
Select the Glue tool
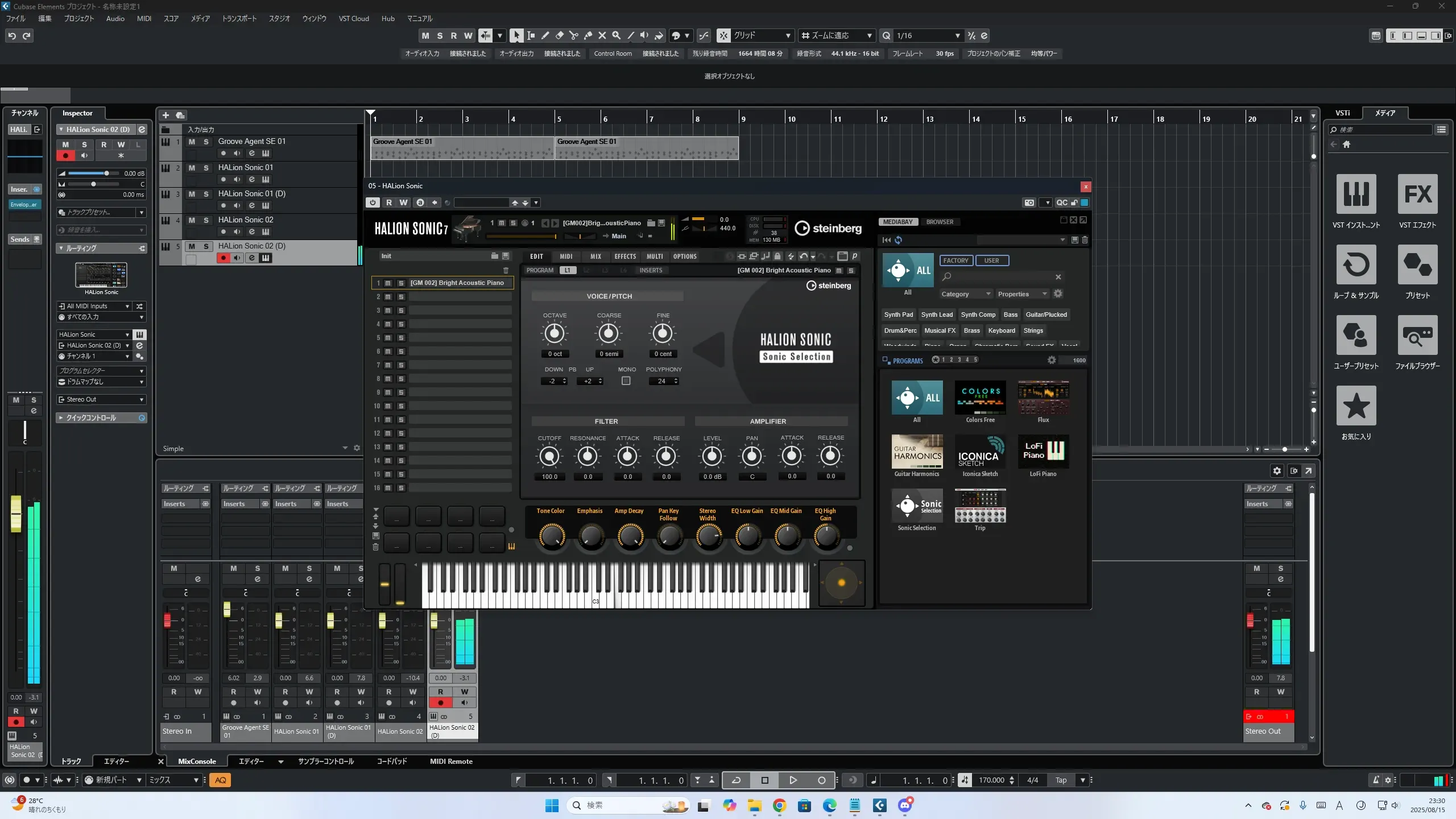pyautogui.click(x=588, y=36)
